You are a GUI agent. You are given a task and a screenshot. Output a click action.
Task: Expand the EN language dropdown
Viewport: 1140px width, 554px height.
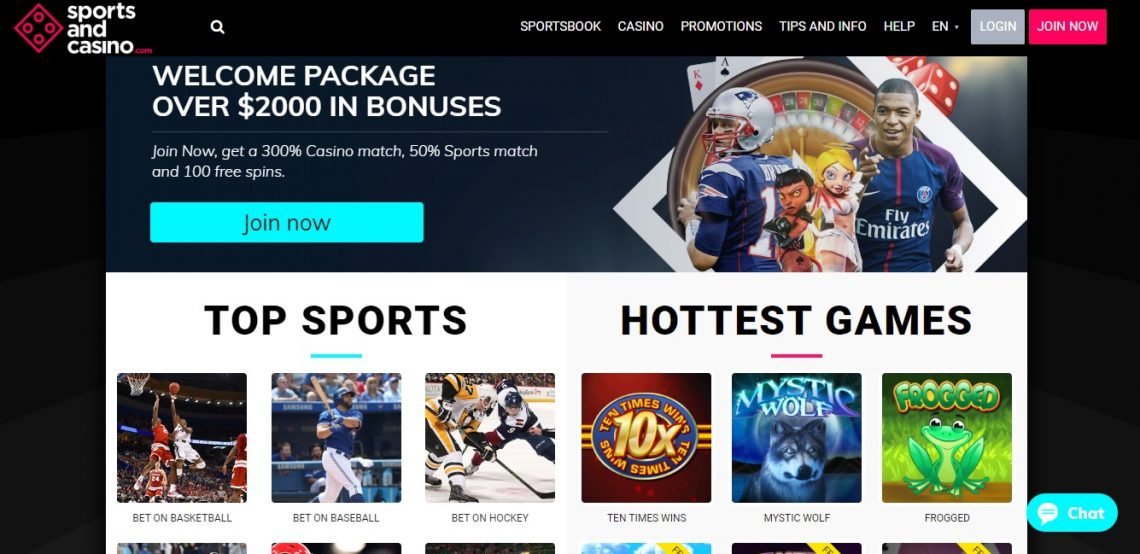[x=945, y=26]
